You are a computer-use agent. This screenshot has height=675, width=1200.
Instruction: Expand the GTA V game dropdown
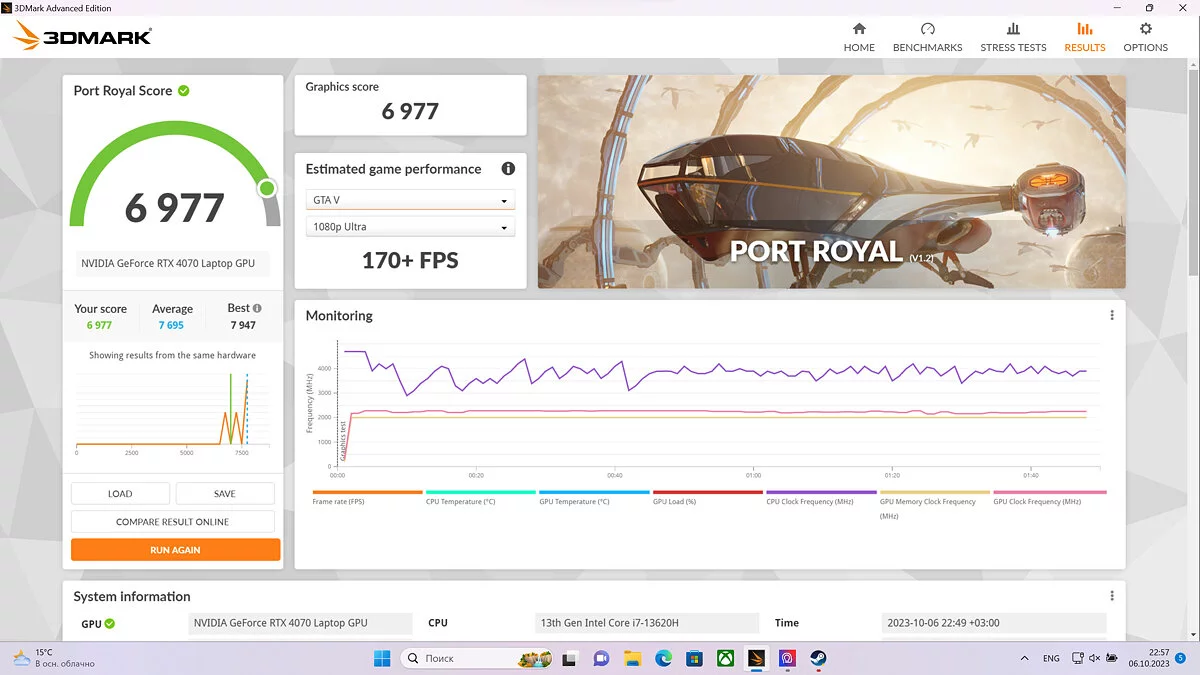click(410, 200)
